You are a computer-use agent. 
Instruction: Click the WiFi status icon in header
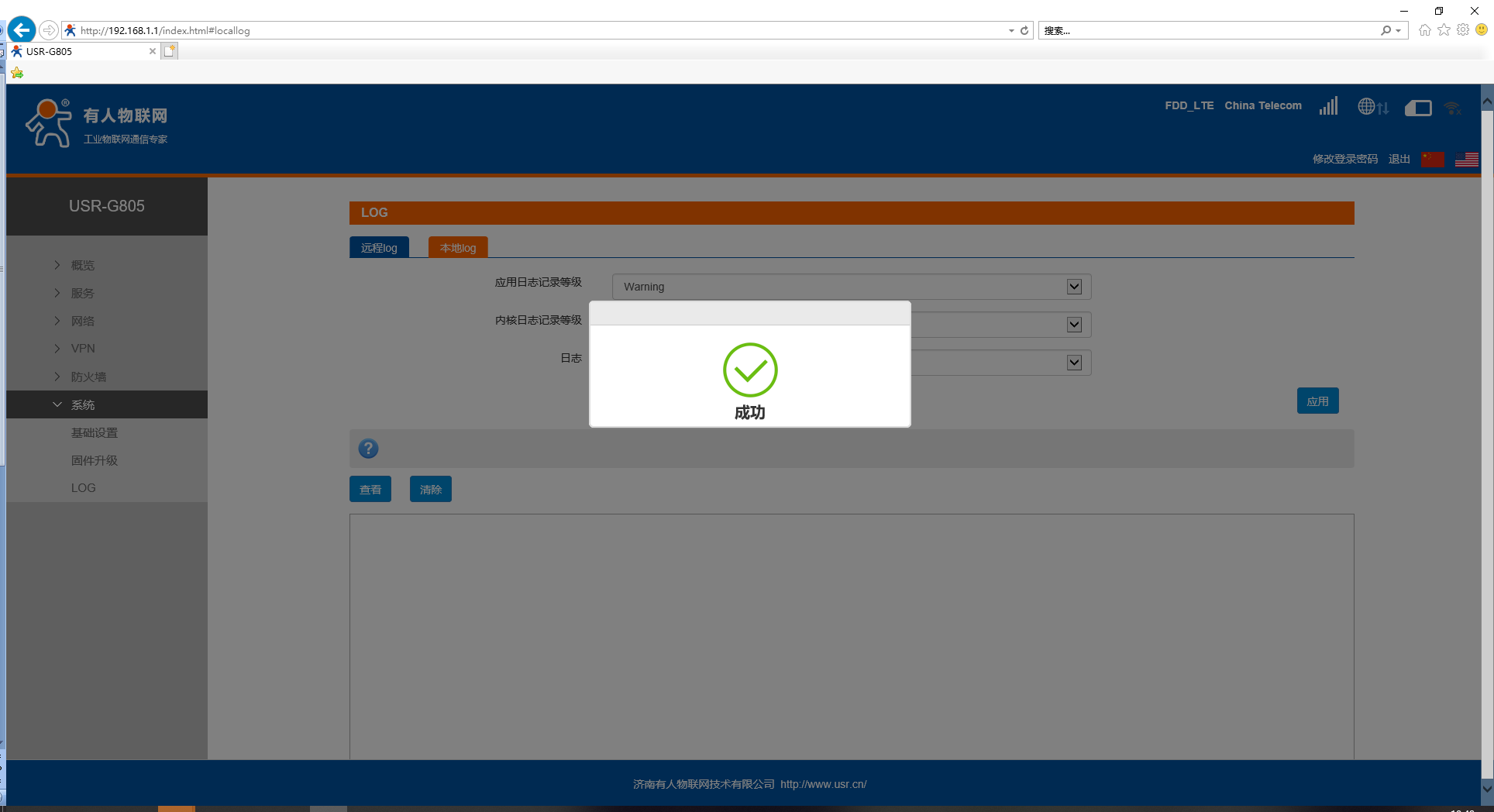coord(1453,108)
